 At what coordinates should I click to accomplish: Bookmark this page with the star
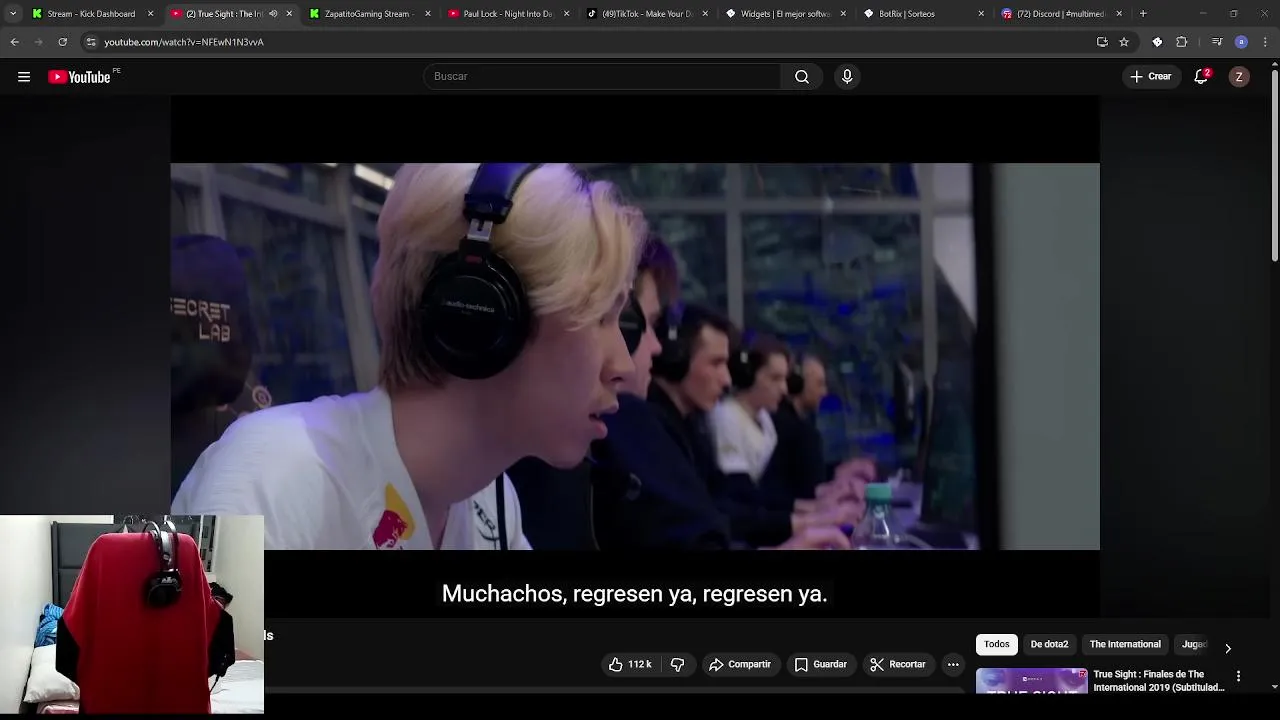[1124, 42]
